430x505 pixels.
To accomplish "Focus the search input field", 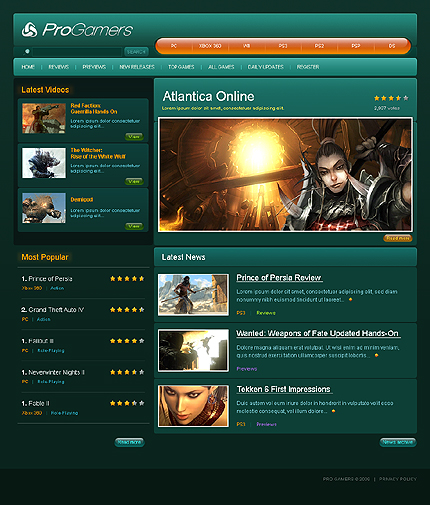I will coord(77,52).
